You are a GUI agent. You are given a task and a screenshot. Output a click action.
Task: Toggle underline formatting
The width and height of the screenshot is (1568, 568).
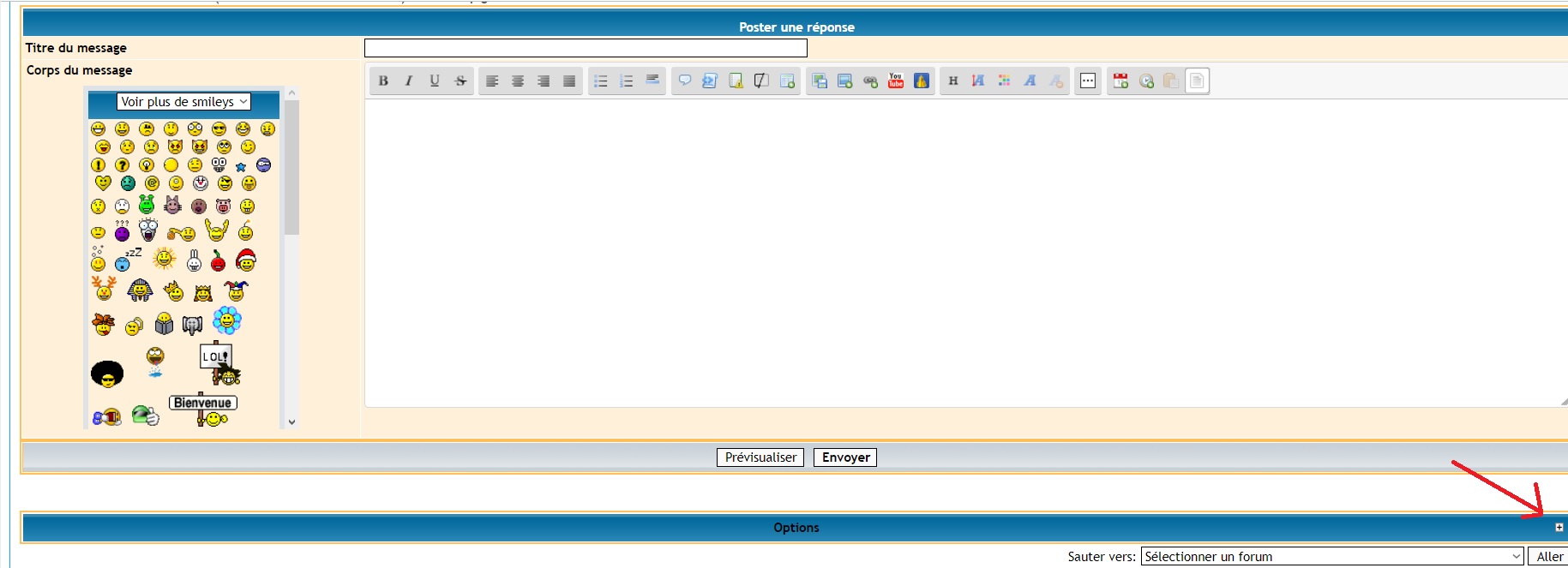coord(435,81)
